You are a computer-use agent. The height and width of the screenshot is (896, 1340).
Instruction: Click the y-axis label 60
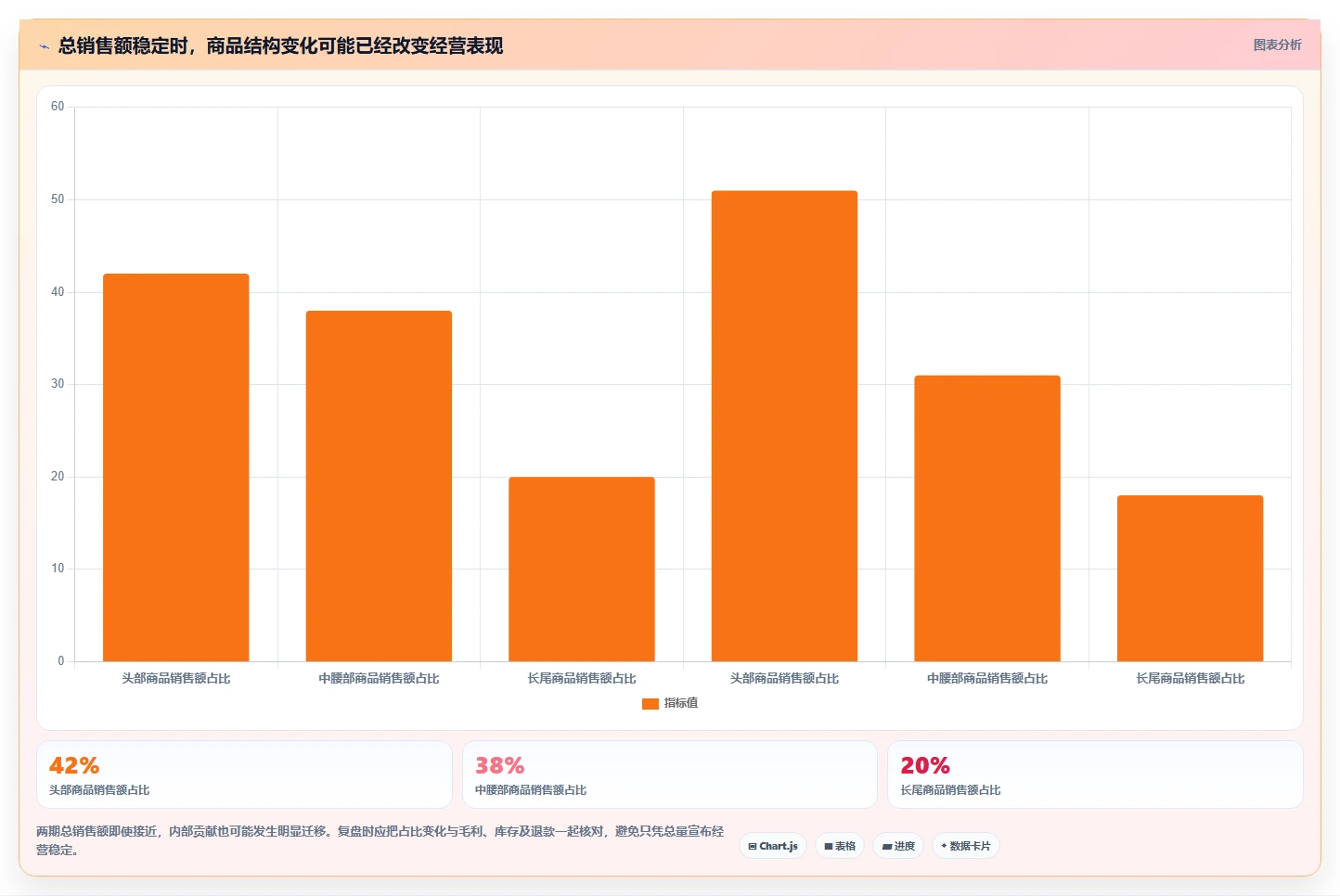[x=58, y=107]
